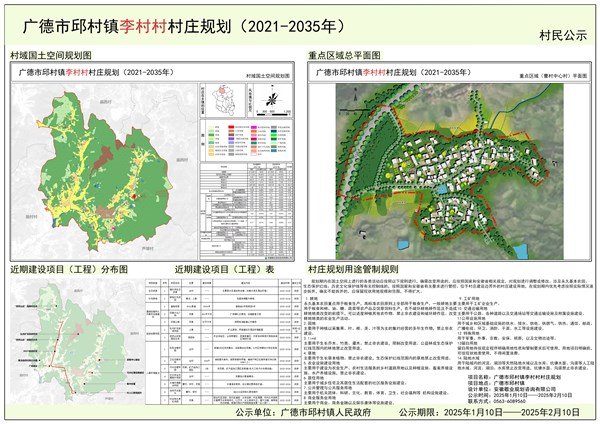Image resolution: width=600 pixels, height=424 pixels.
Task: Click the footer text 公示期限：2025年1月10日——2025年2月10日
Action: point(489,412)
